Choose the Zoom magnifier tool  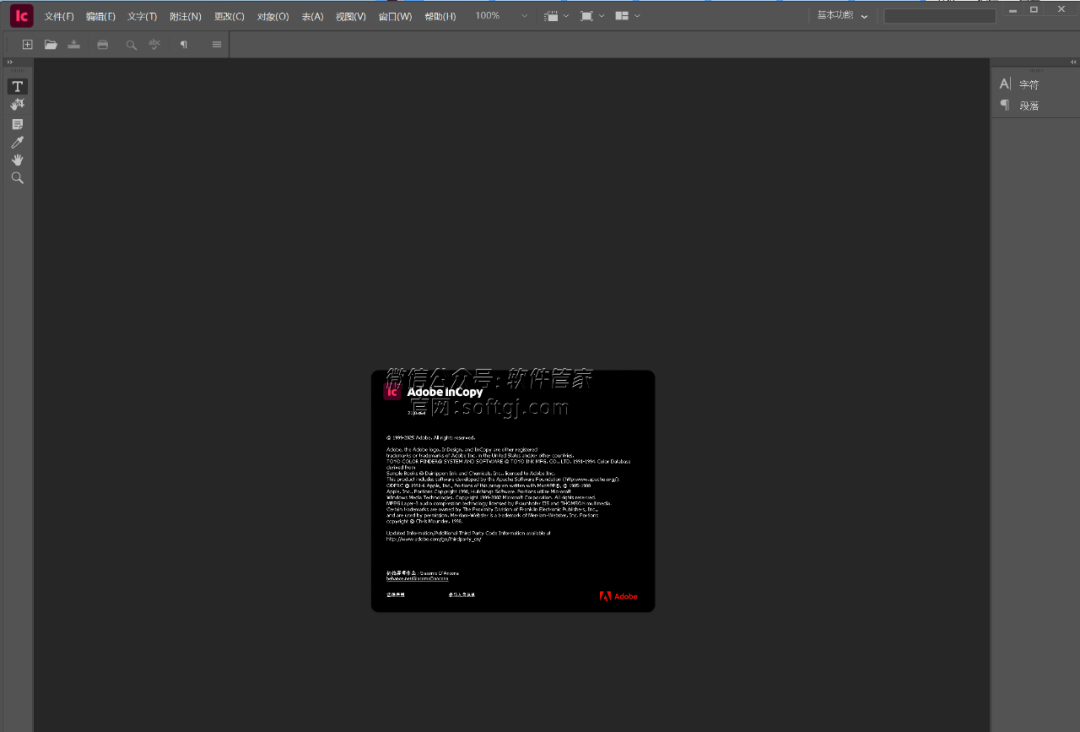point(17,178)
